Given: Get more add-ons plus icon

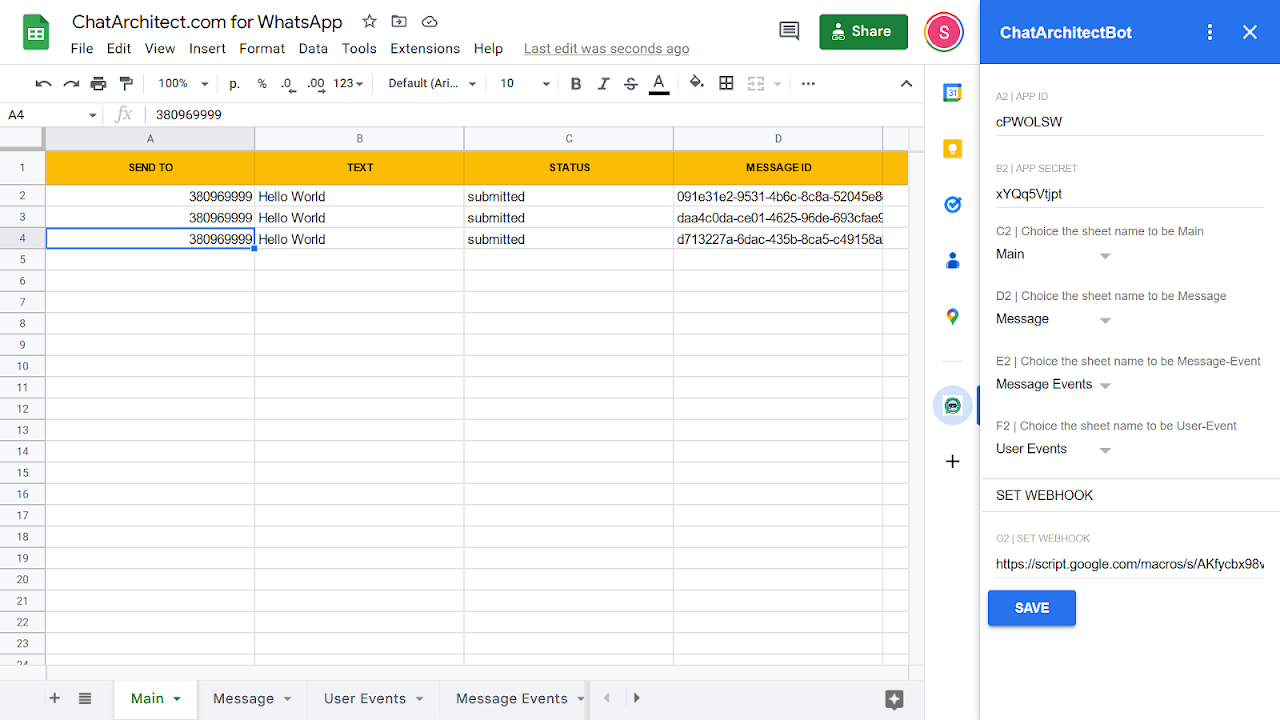Looking at the screenshot, I should click(953, 461).
